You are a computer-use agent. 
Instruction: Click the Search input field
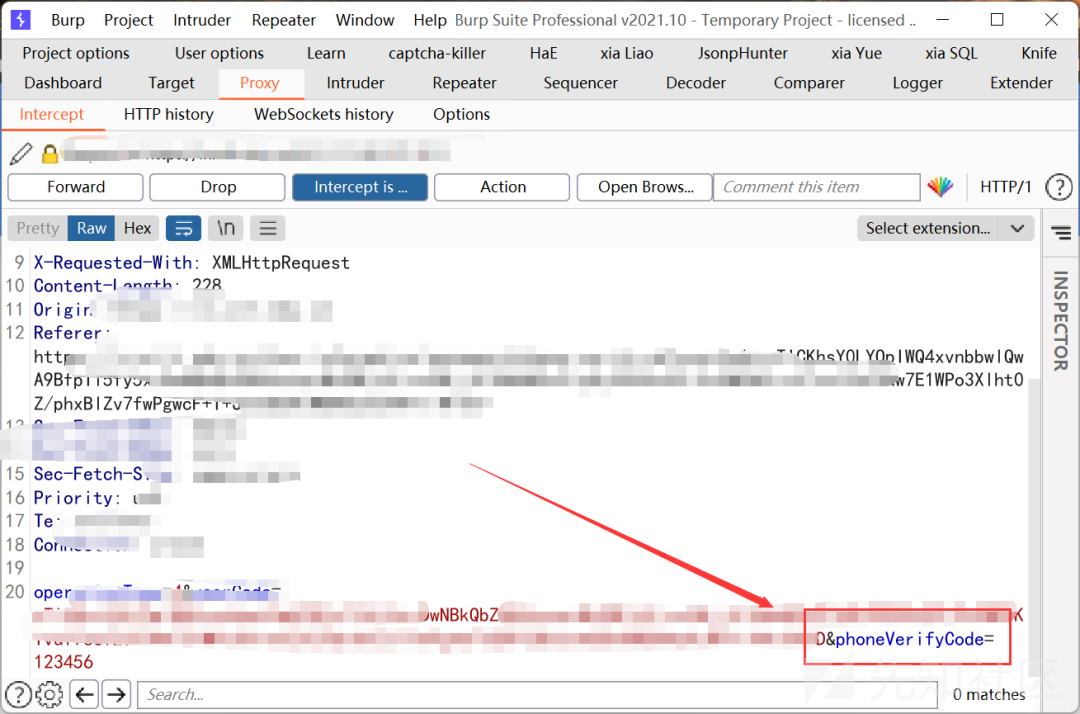(x=537, y=695)
